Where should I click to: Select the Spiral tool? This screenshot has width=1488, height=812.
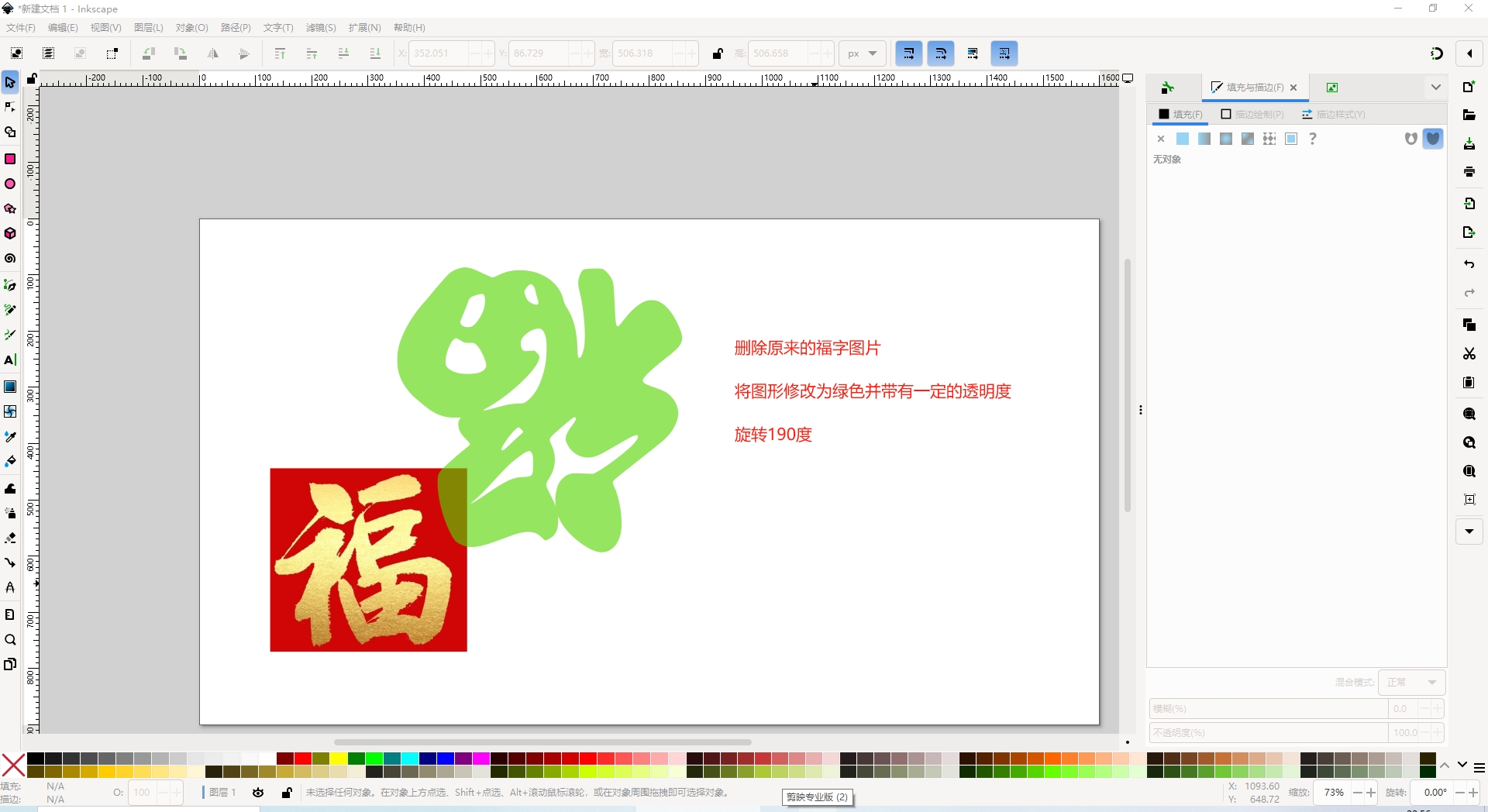(10, 259)
